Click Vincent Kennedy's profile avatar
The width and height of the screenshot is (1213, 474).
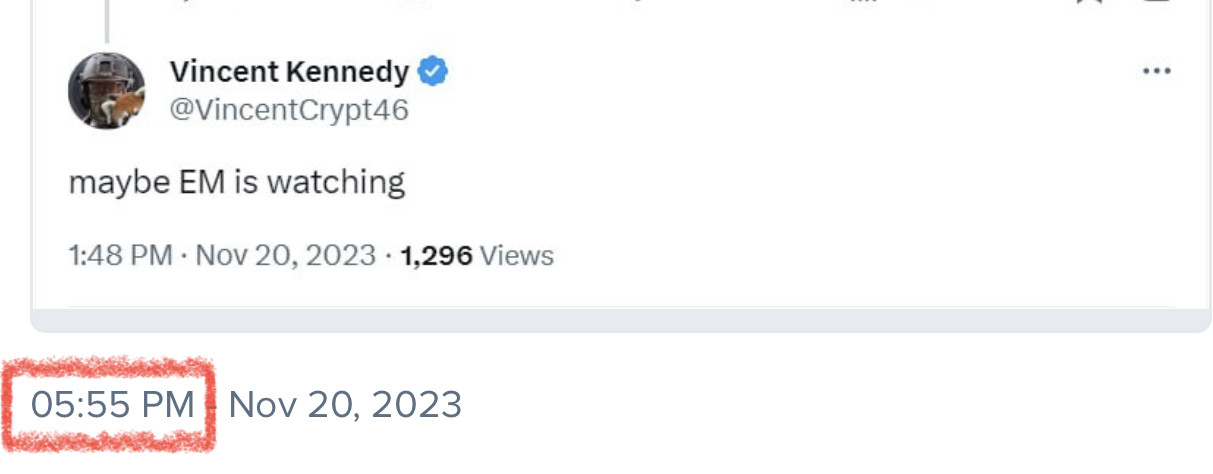pos(107,90)
